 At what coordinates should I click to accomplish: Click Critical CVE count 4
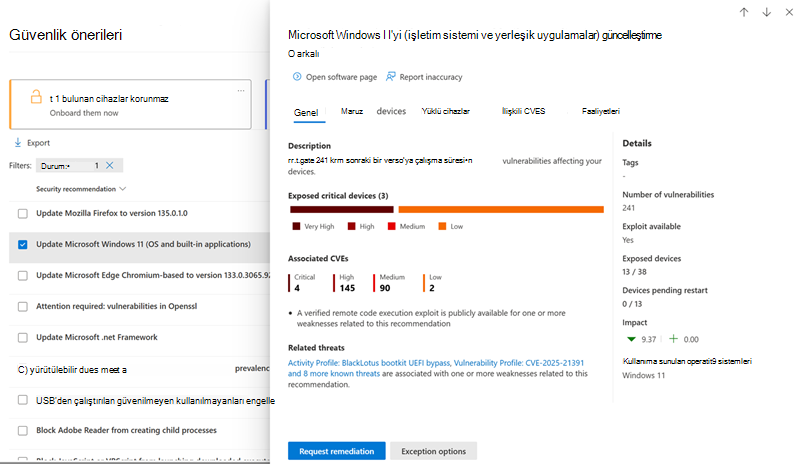pos(297,288)
